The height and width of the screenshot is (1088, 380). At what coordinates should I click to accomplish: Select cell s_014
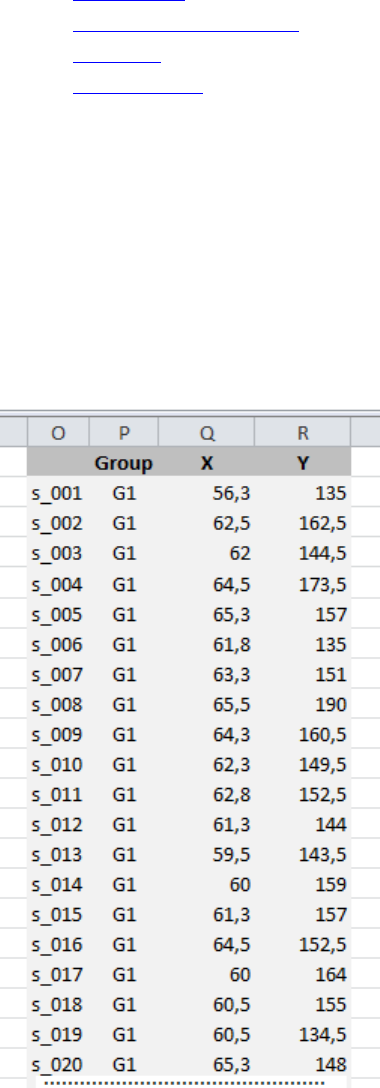pyautogui.click(x=58, y=885)
